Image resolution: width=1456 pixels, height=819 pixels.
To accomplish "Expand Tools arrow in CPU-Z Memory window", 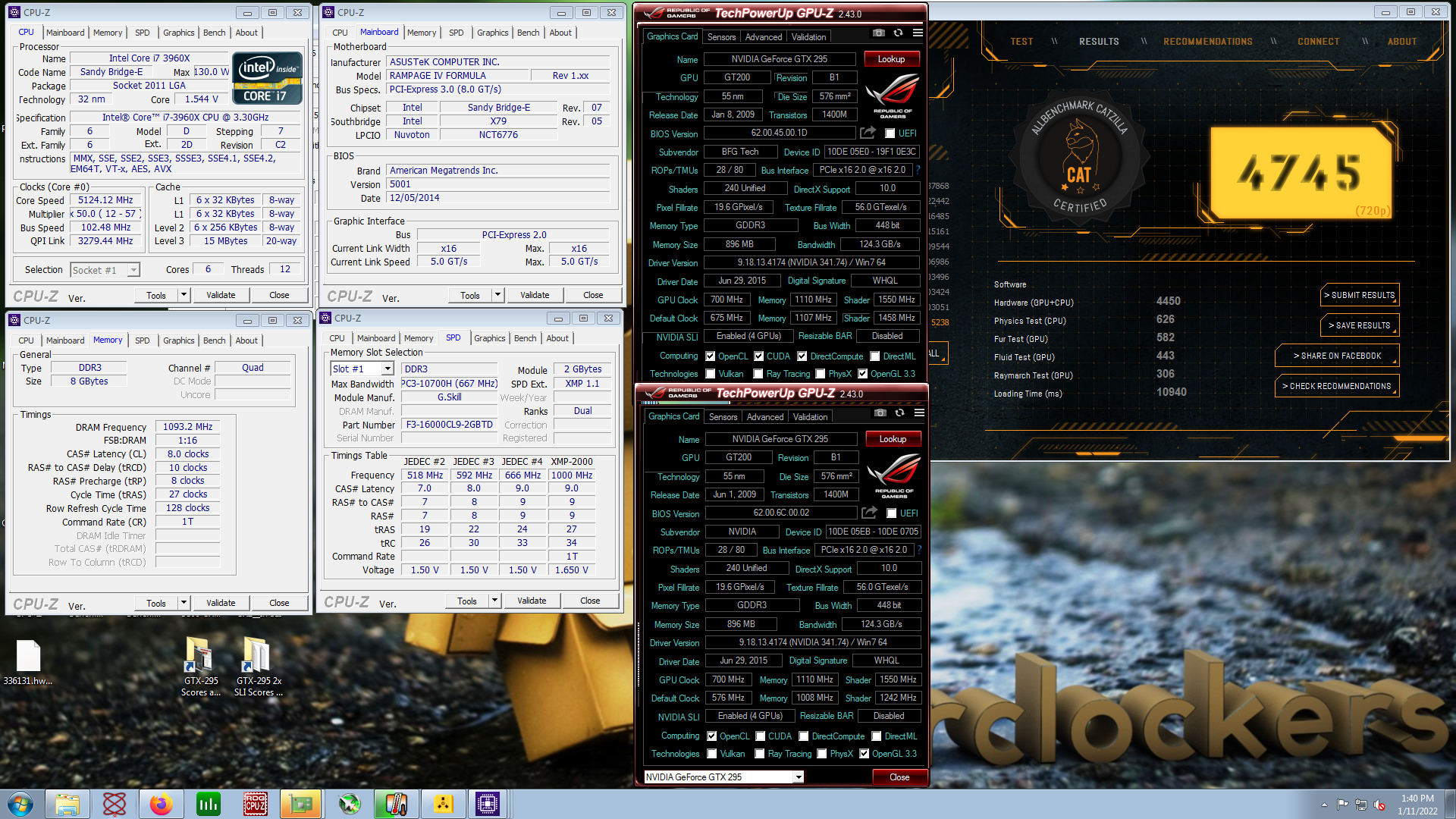I will coord(184,603).
